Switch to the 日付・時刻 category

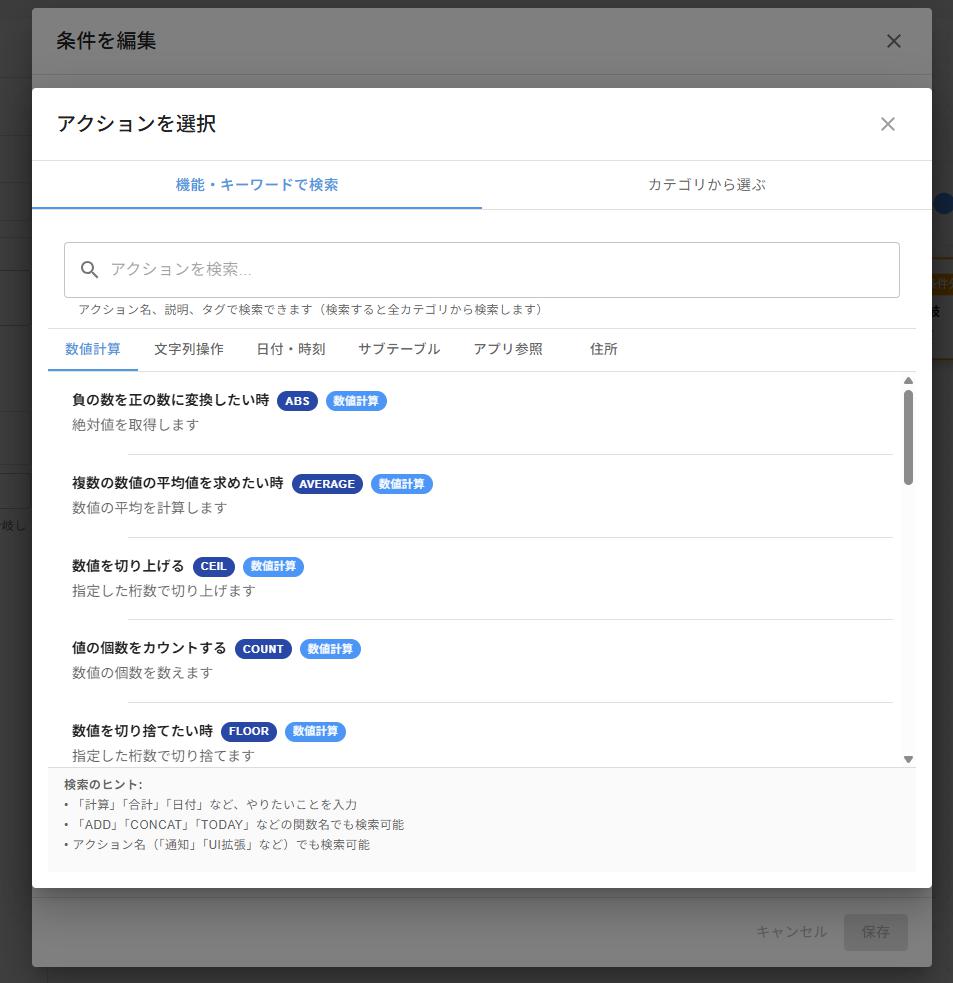290,349
